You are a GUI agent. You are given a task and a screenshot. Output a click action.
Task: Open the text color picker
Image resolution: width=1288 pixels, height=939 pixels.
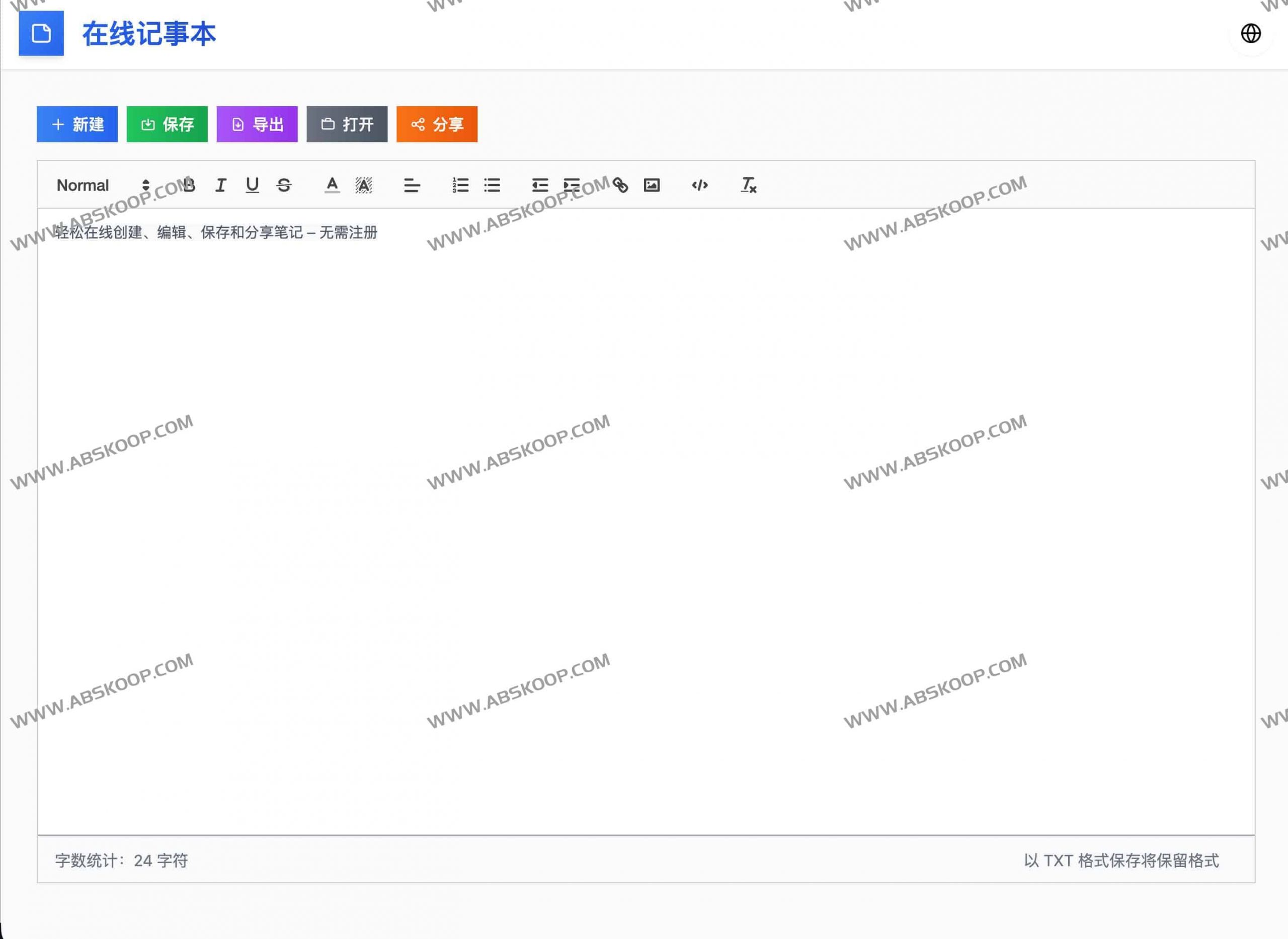(333, 185)
